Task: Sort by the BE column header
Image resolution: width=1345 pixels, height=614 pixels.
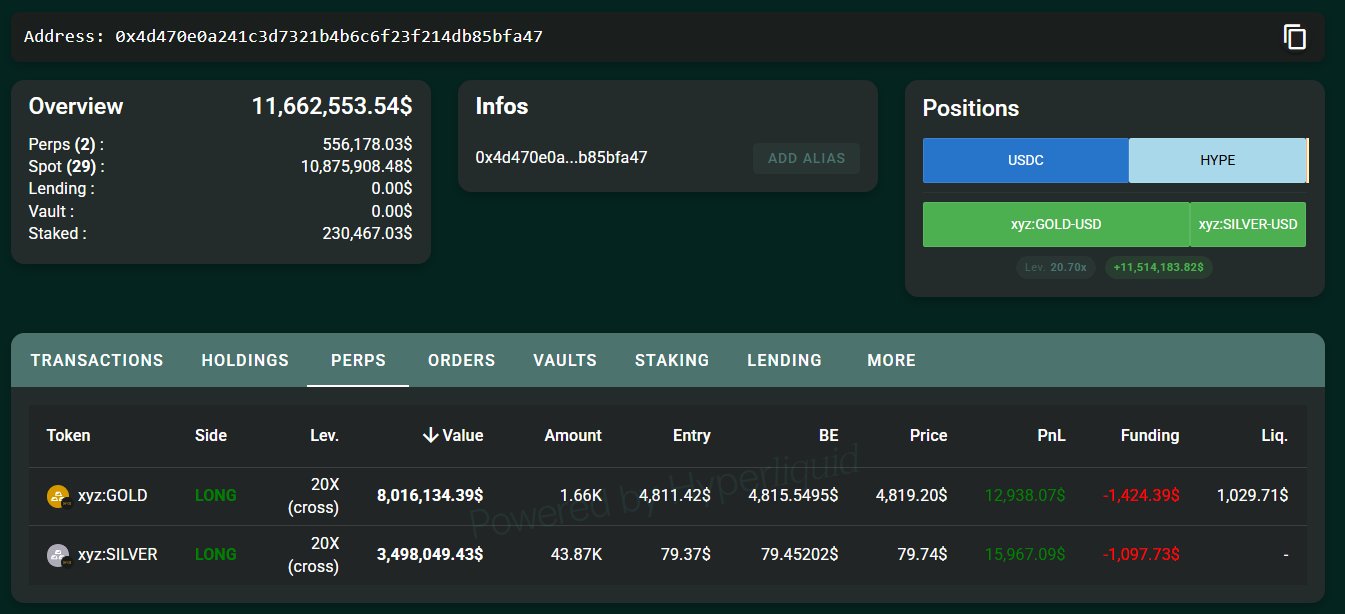Action: coord(828,435)
